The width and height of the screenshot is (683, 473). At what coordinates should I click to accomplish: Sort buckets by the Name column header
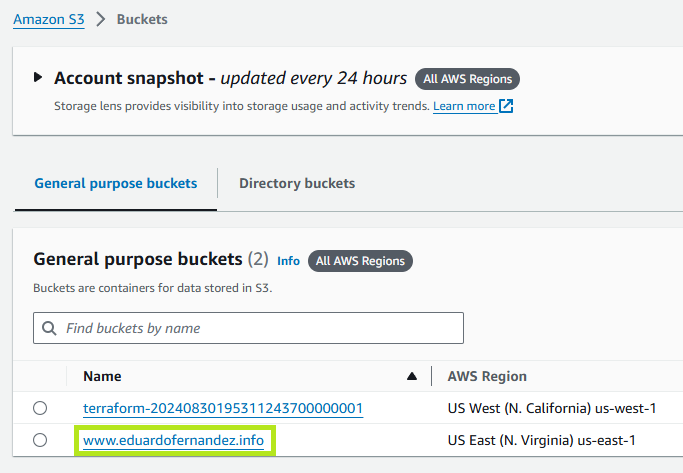coord(102,376)
